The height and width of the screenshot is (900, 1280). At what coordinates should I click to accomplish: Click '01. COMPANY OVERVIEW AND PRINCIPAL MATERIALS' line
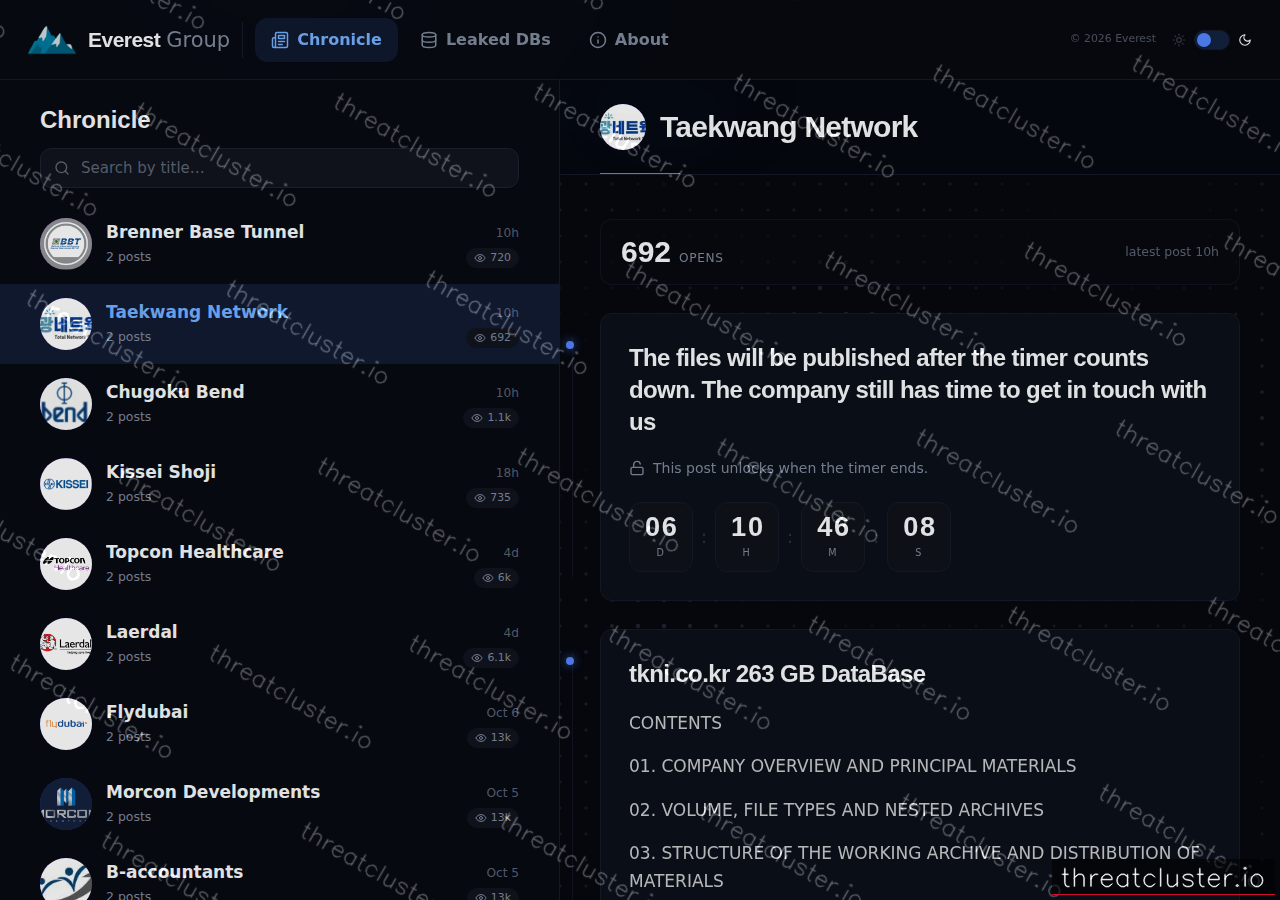coord(853,766)
